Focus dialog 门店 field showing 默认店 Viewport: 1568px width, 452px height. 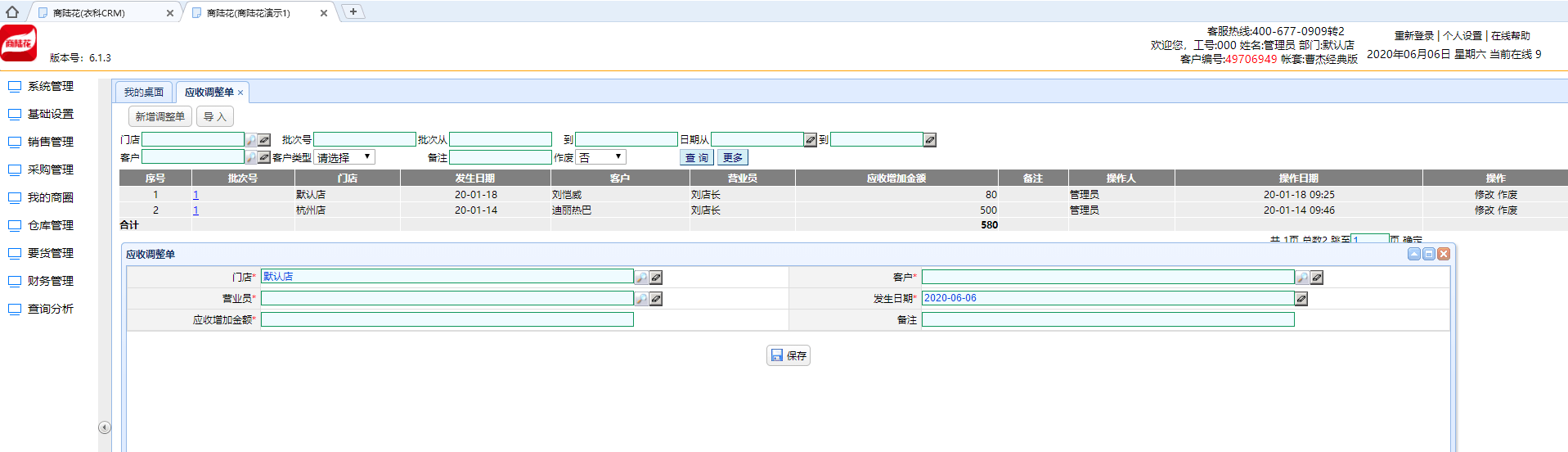coord(447,277)
